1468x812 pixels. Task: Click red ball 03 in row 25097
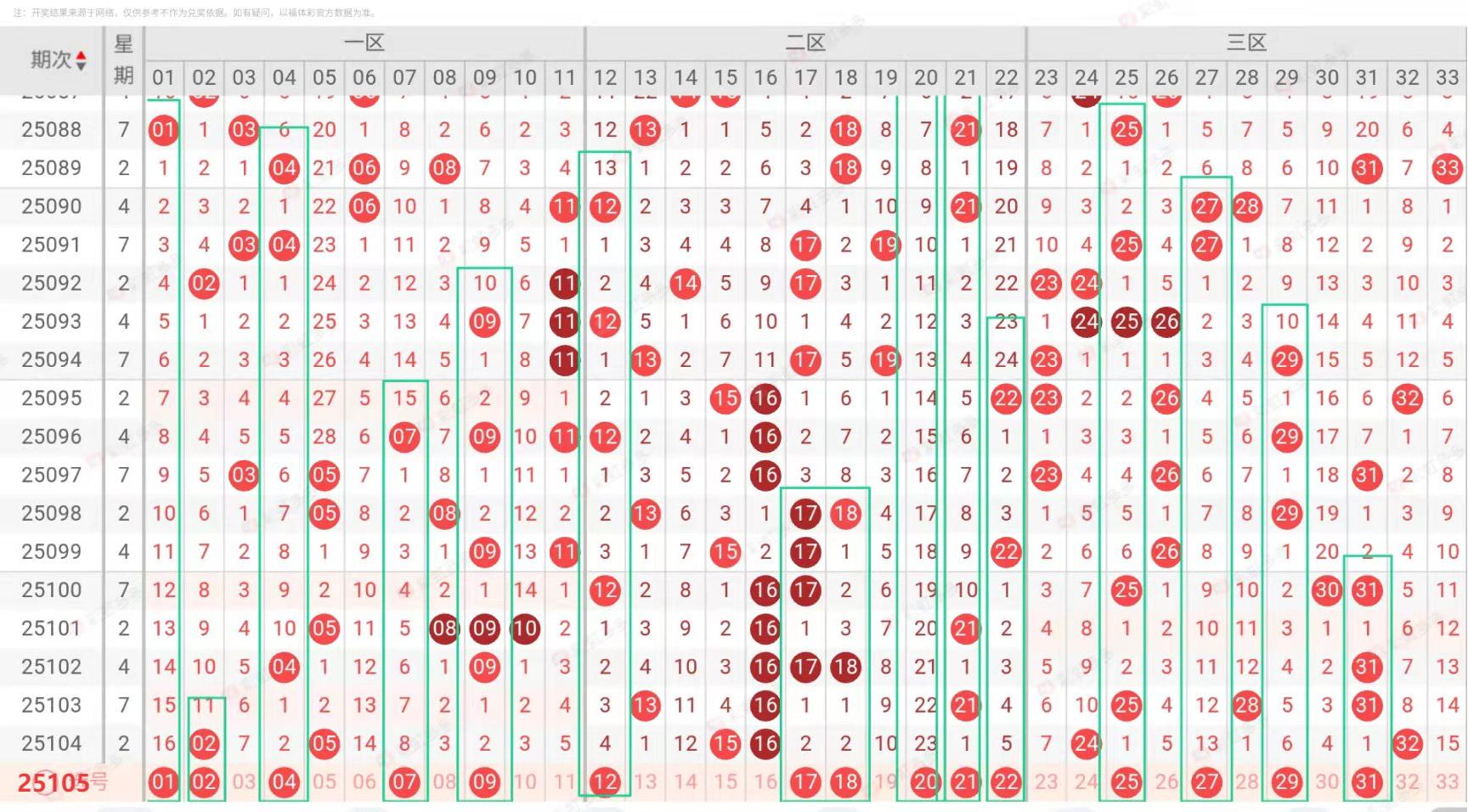[244, 475]
